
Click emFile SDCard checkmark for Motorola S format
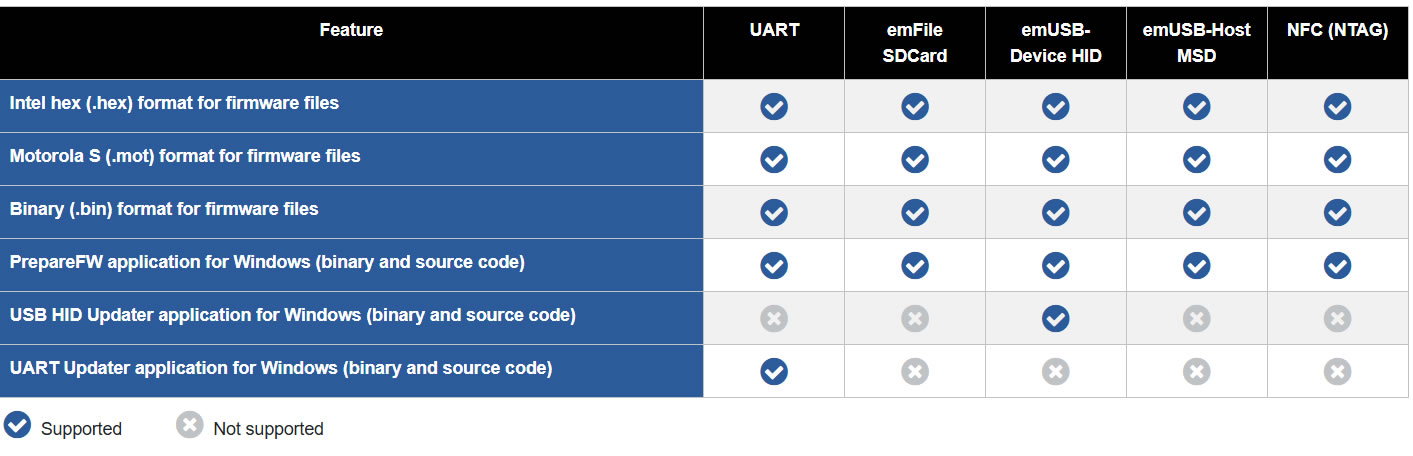point(915,159)
